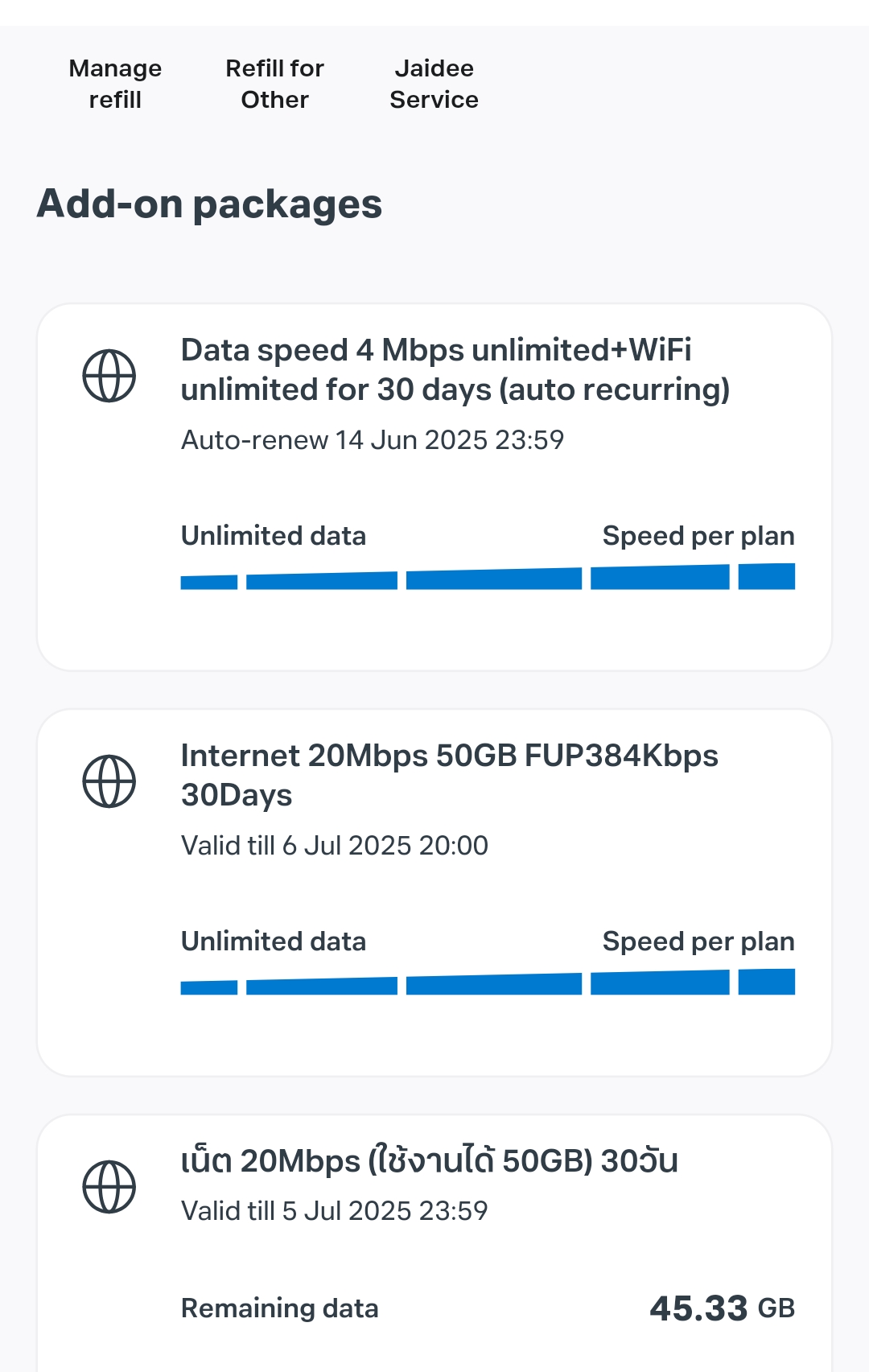Tap 45.33 GB remaining data value
Viewport: 869px width, 1372px height.
pos(723,1308)
